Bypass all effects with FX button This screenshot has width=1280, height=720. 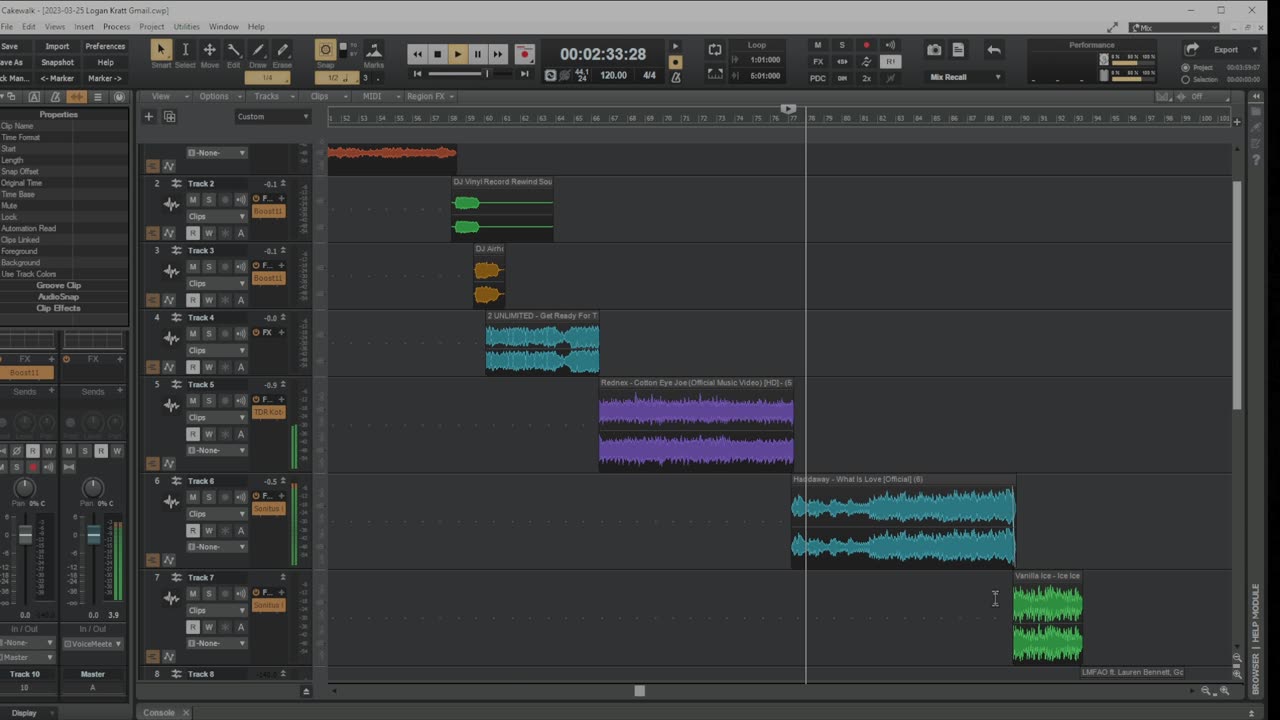[818, 61]
